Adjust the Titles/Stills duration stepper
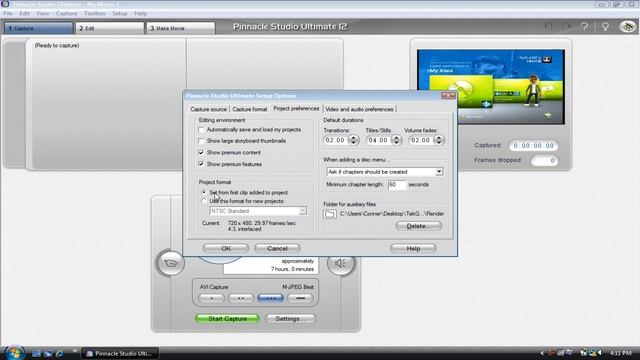The height and width of the screenshot is (360, 640). pos(396,140)
